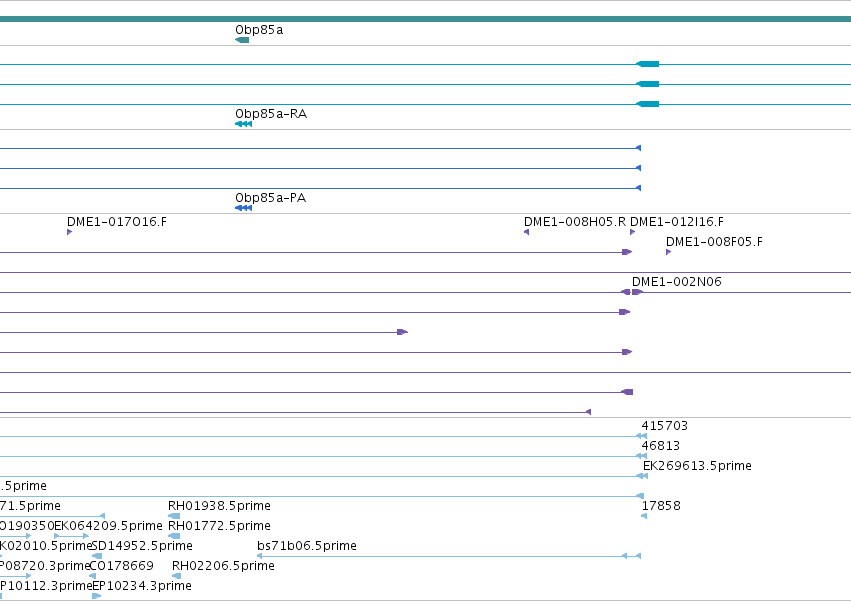Select the DME1-012I16.F arrow marker
This screenshot has width=851, height=601.
632,232
